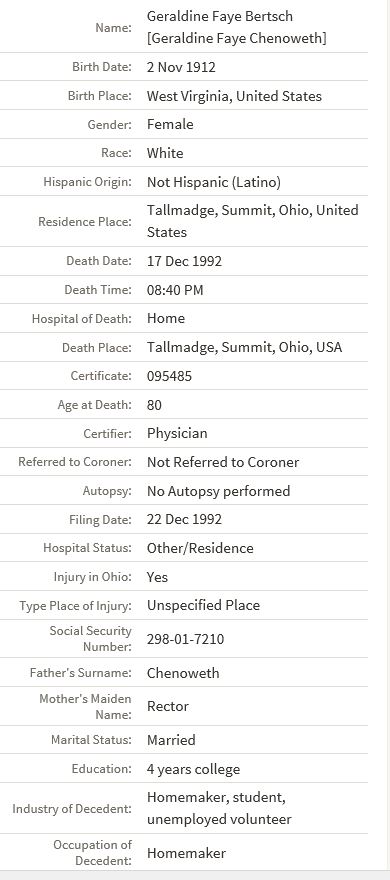
Task: Select the name Geraldine Faye Bertsch
Action: [x=219, y=16]
